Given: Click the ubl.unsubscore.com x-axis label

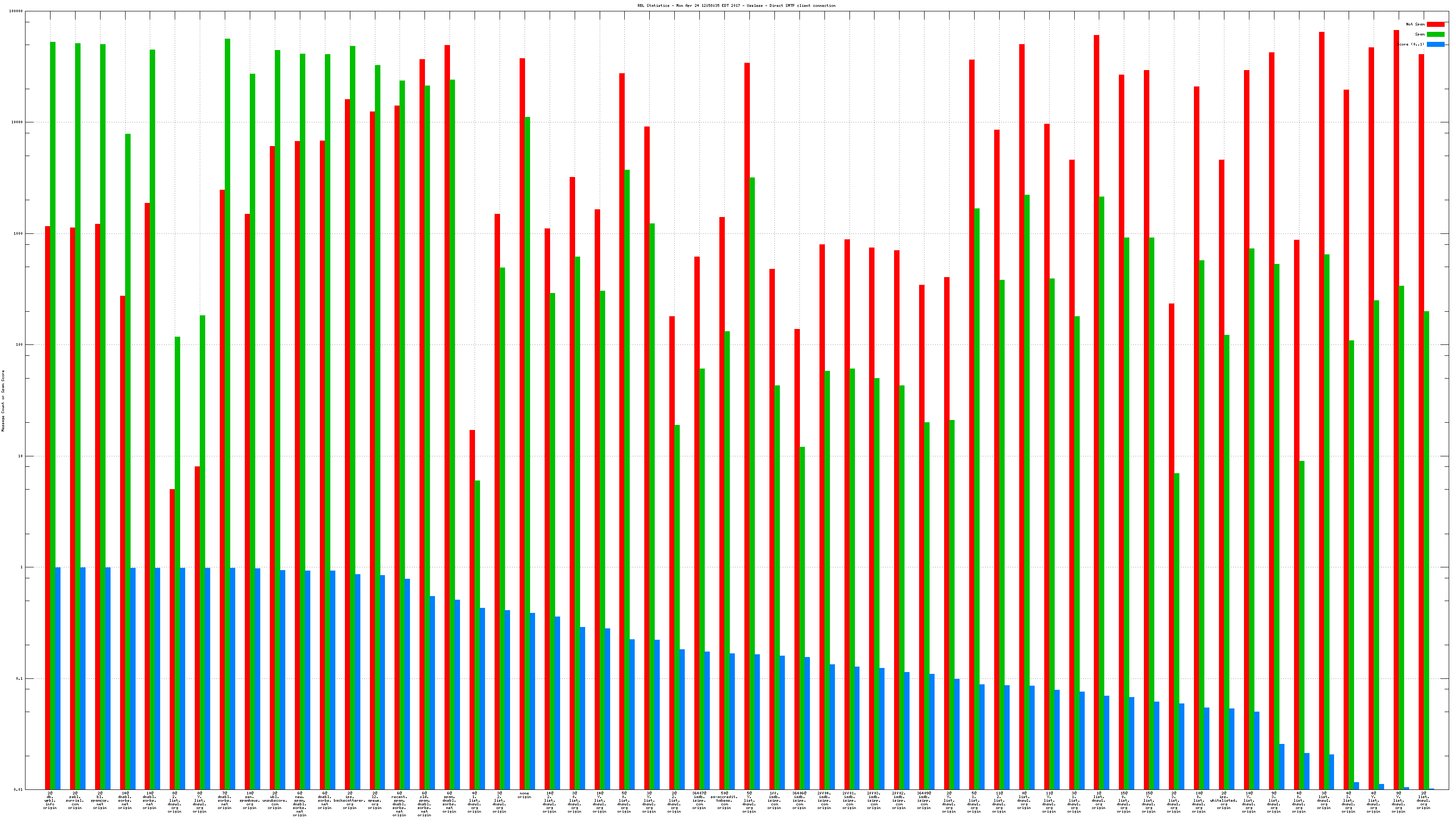Looking at the screenshot, I should [x=274, y=800].
